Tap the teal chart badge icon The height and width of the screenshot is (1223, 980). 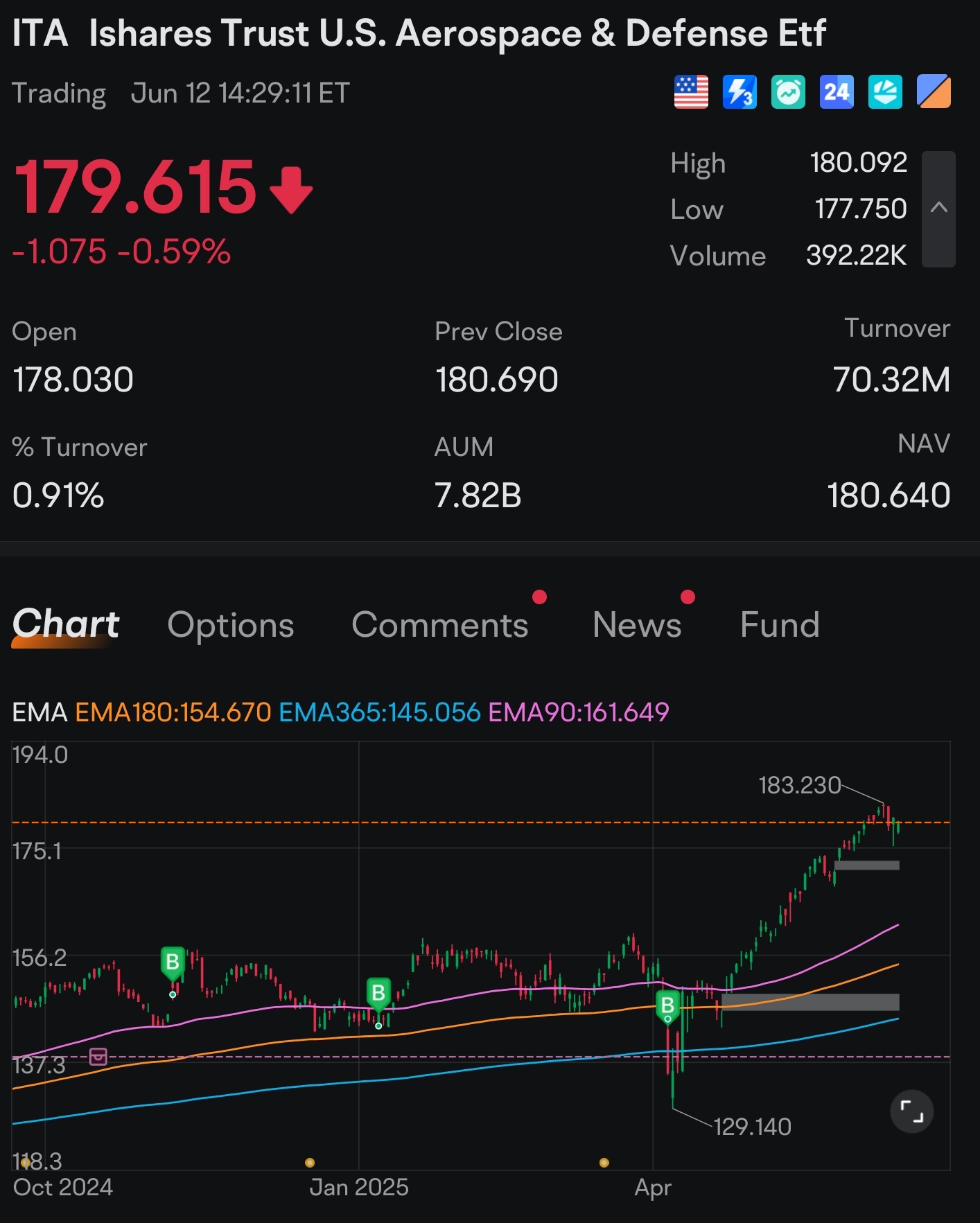885,92
